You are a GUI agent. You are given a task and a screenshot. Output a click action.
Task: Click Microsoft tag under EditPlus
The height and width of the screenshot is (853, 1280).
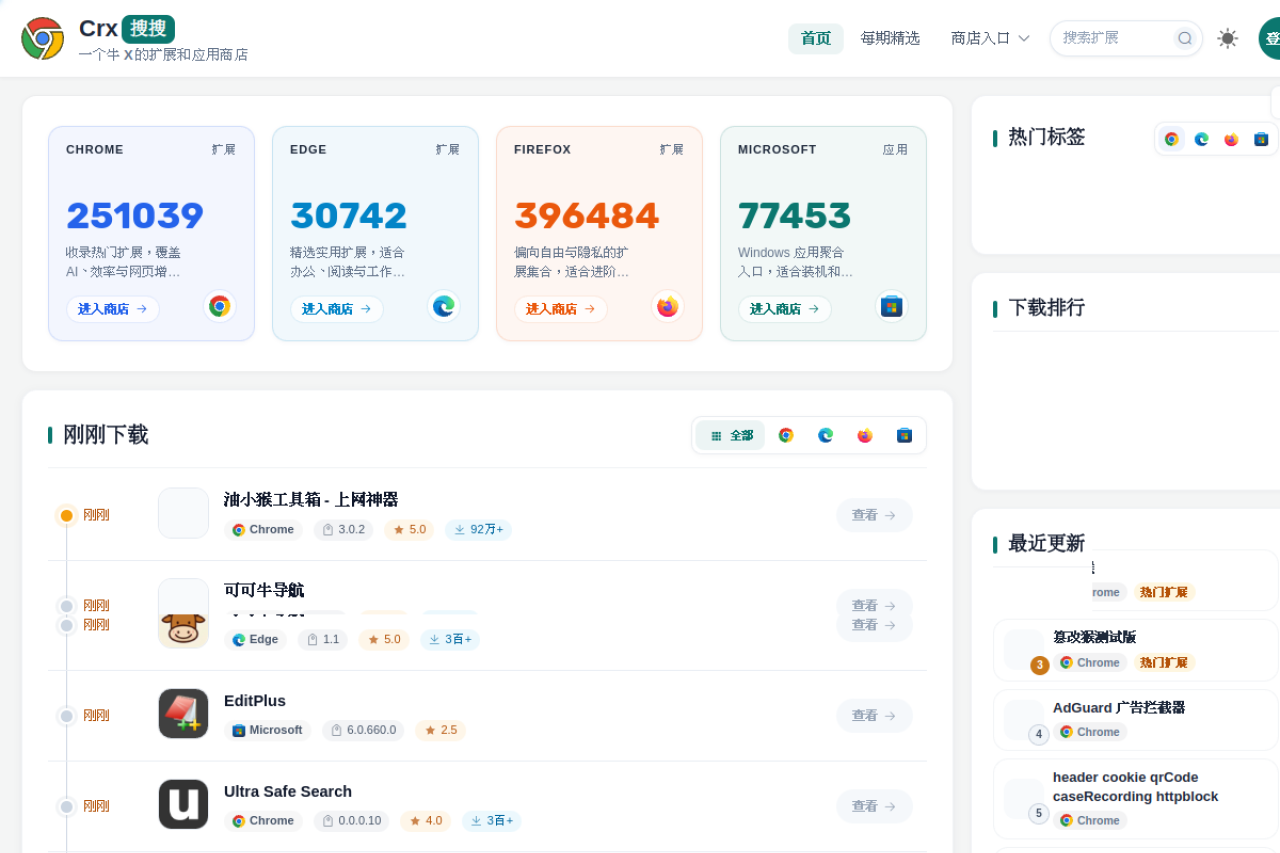pos(267,731)
